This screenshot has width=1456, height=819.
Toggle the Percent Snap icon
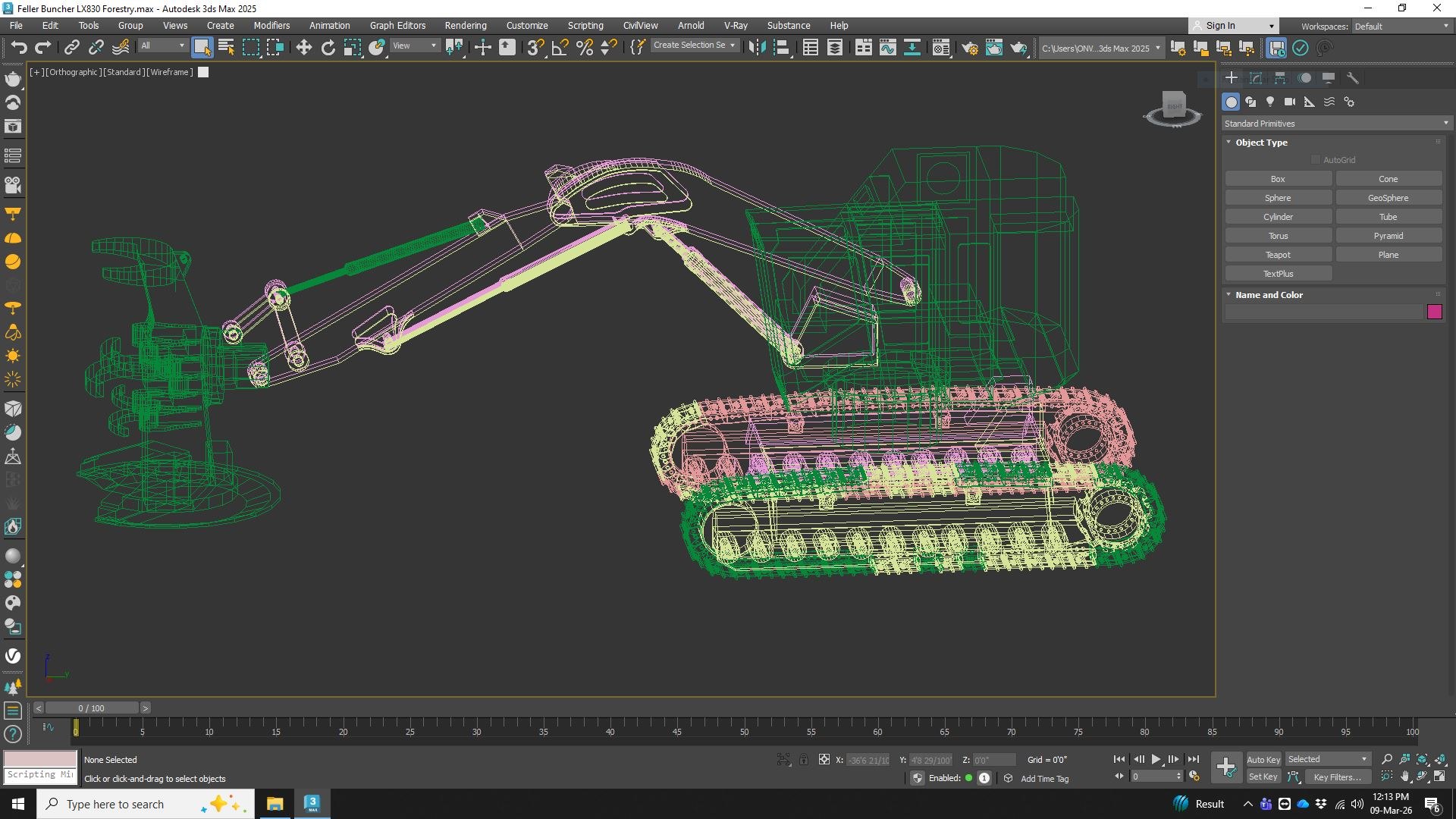(585, 48)
